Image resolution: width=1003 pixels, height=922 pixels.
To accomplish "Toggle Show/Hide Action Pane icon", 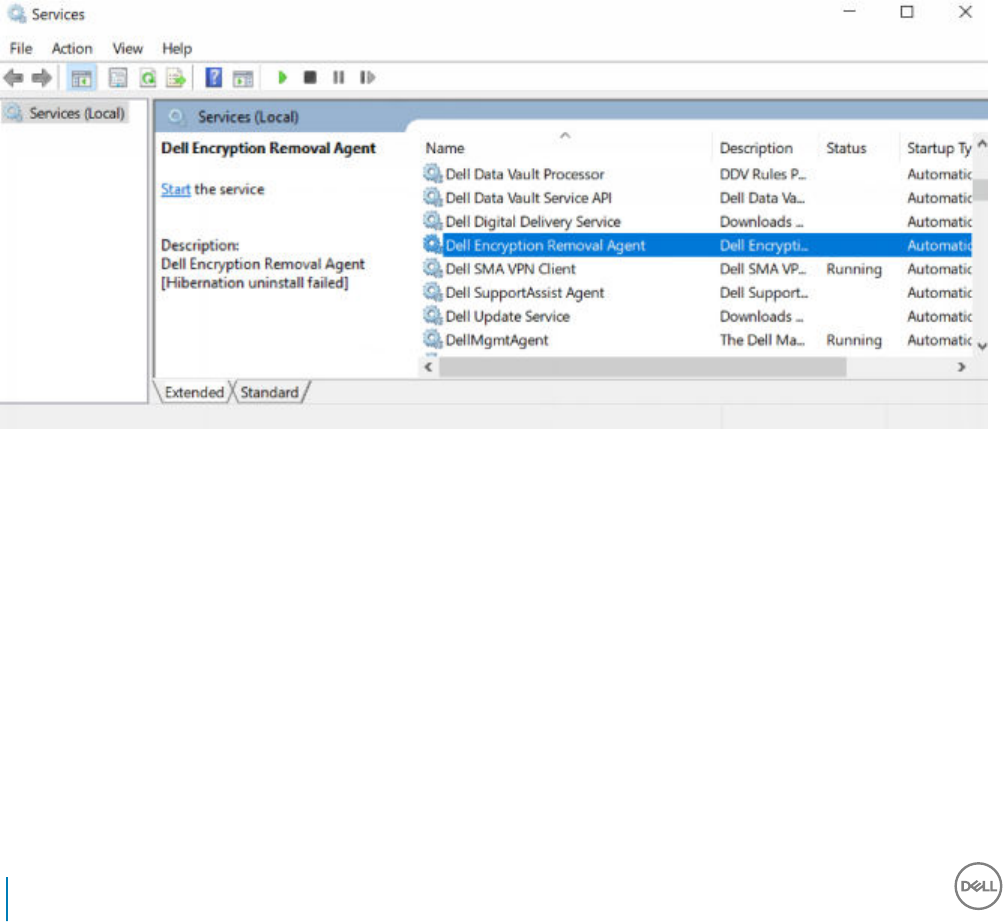I will click(243, 78).
